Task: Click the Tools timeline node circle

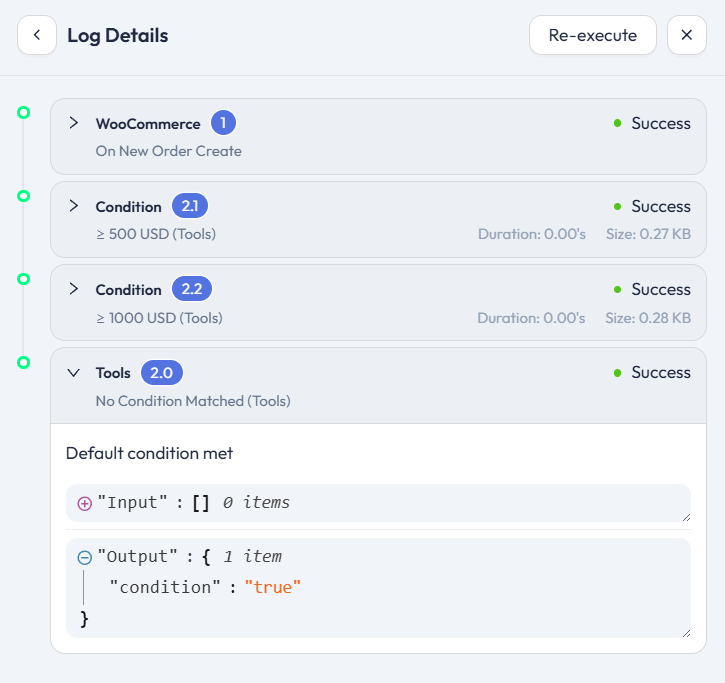Action: 24,362
